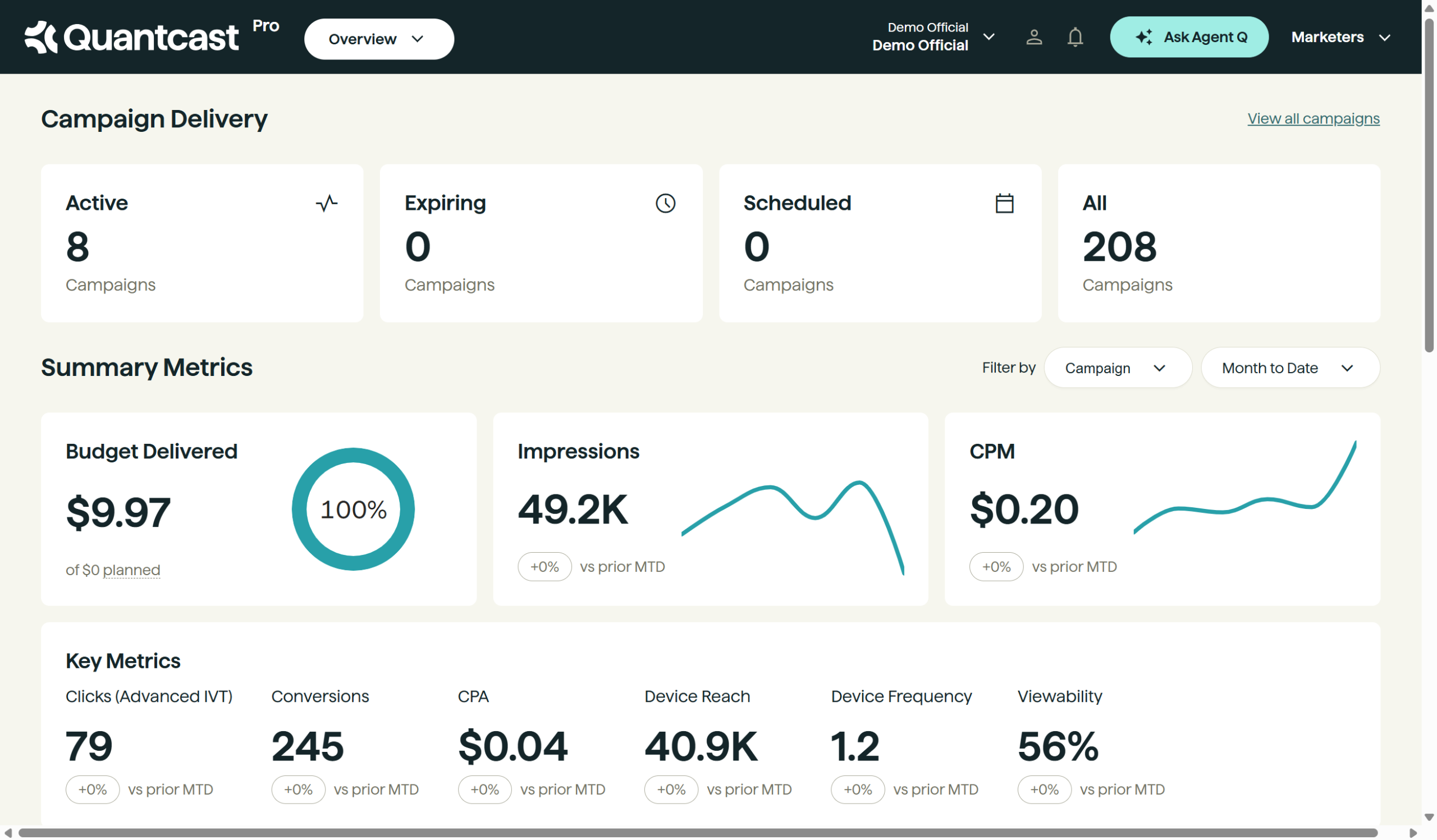Click the Budget Delivered 100% donut chart
The image size is (1437, 840).
click(353, 509)
